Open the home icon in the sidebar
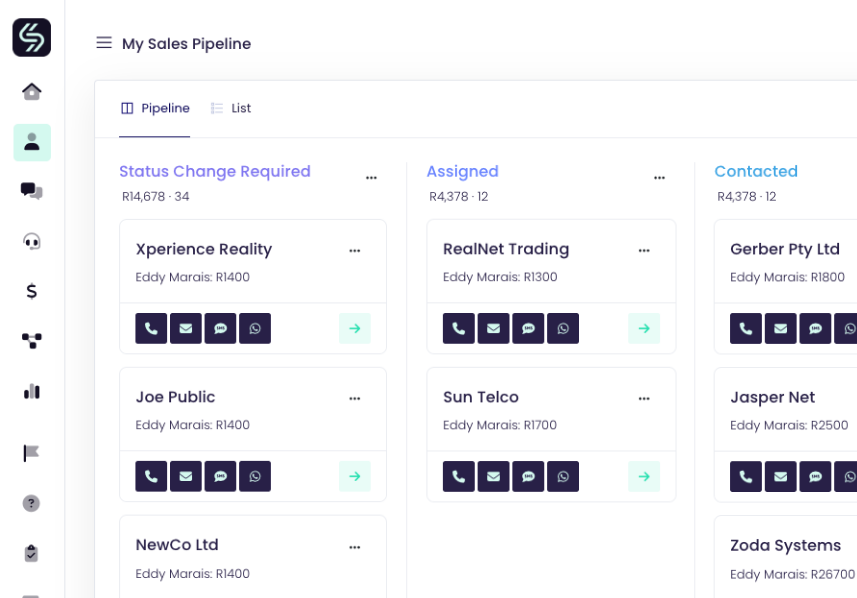Image resolution: width=857 pixels, height=598 pixels. [x=32, y=91]
